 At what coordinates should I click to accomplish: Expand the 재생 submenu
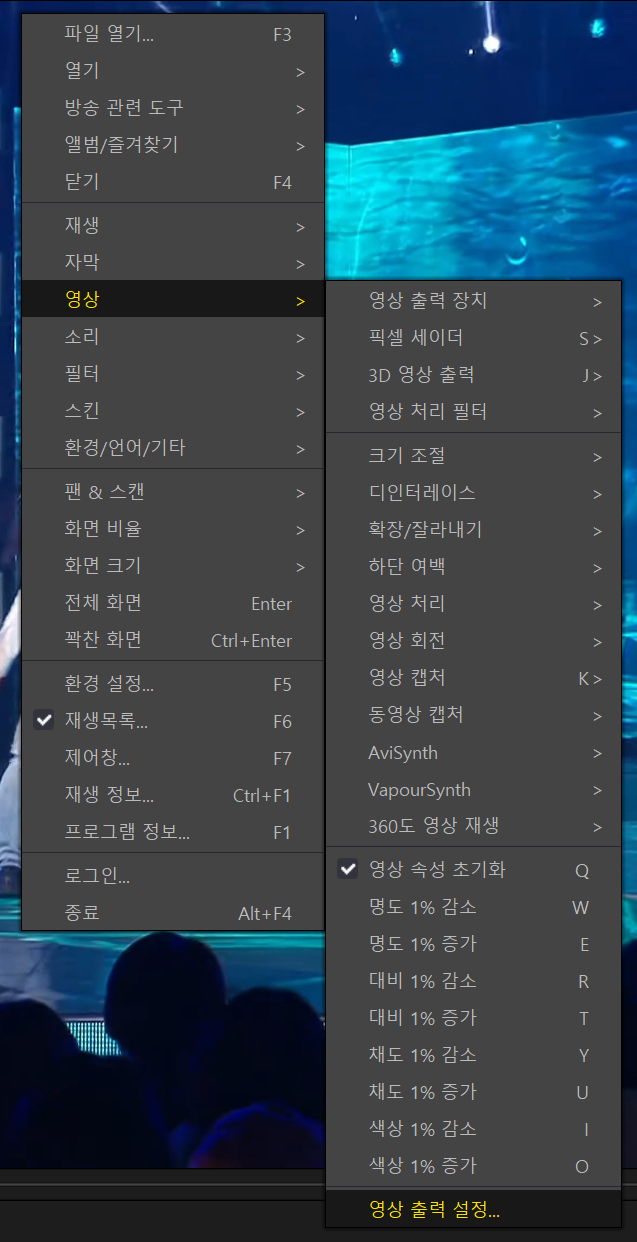pyautogui.click(x=173, y=226)
